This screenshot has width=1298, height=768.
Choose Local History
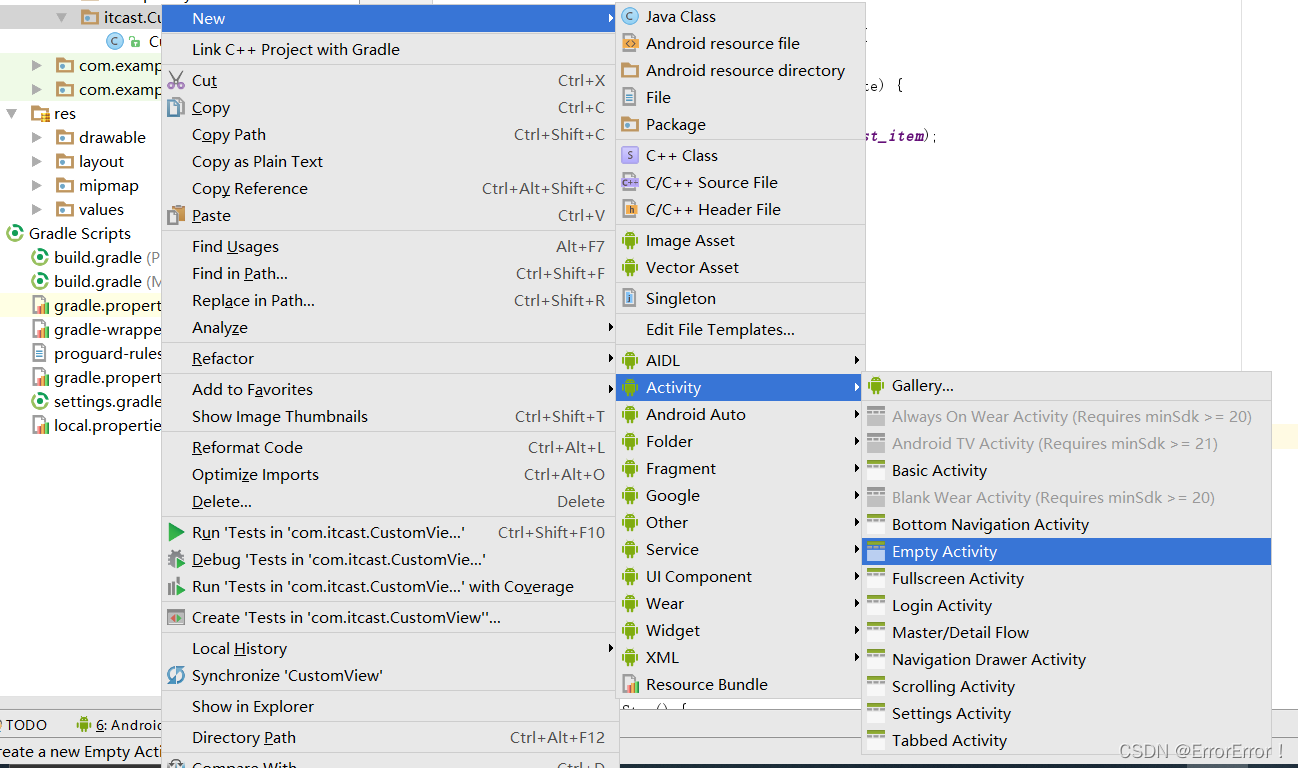(x=390, y=648)
